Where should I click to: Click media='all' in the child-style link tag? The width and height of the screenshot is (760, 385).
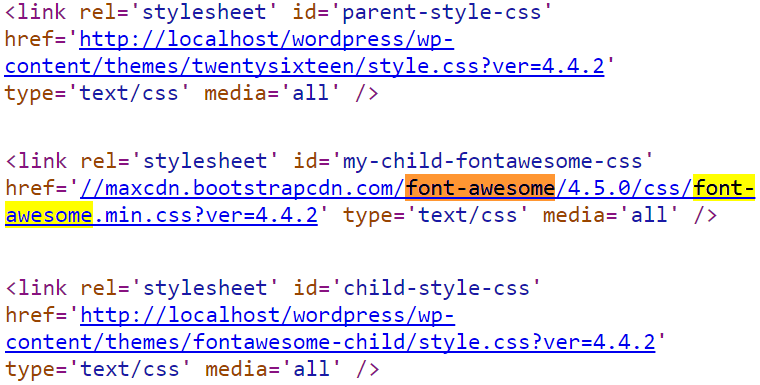tap(273, 369)
